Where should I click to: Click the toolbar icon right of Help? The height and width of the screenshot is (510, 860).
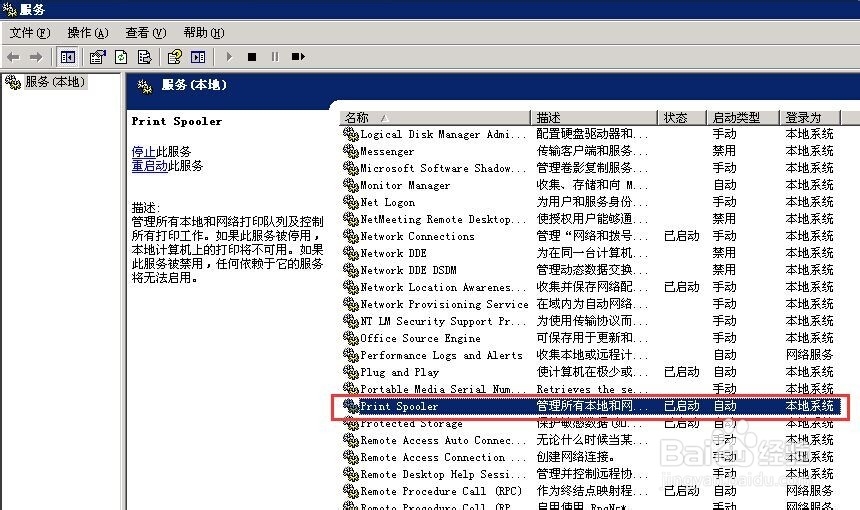point(198,57)
